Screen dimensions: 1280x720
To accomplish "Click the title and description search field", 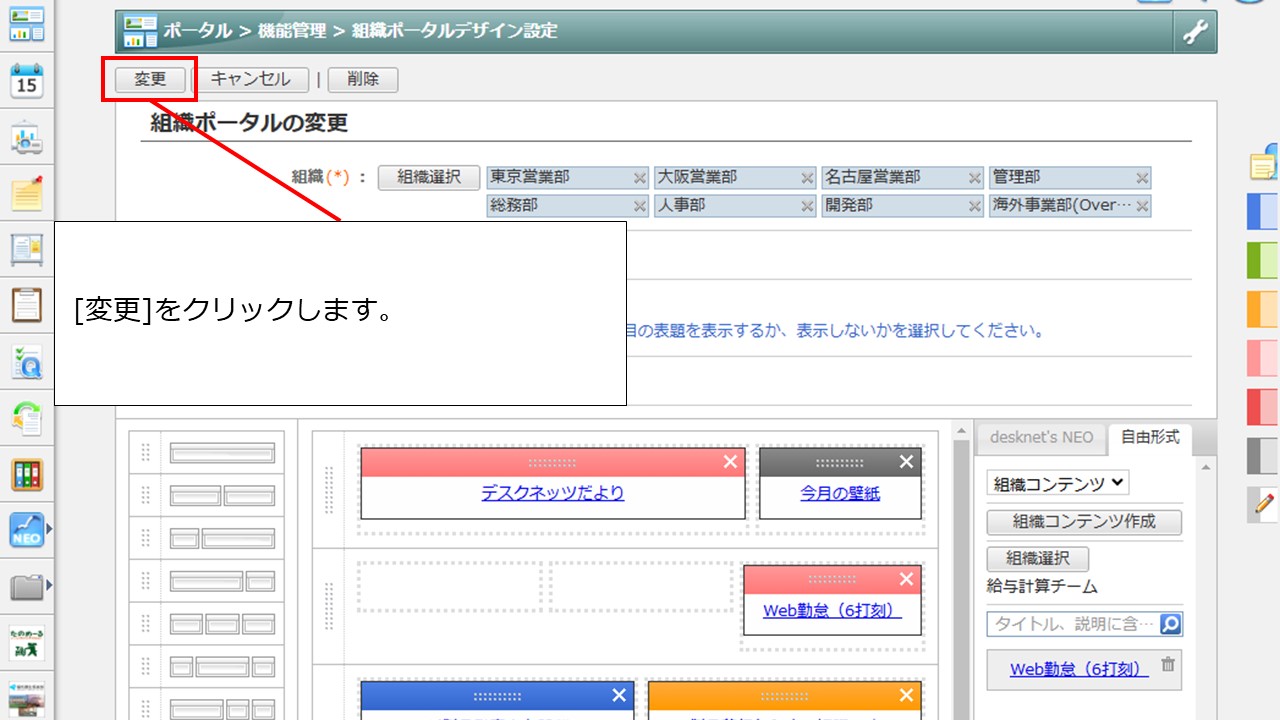I will point(1070,625).
